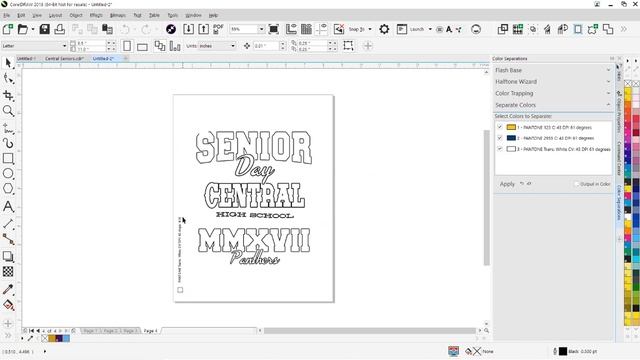The width and height of the screenshot is (640, 360).
Task: Select the Interactive Fill tool
Action: [x=8, y=305]
